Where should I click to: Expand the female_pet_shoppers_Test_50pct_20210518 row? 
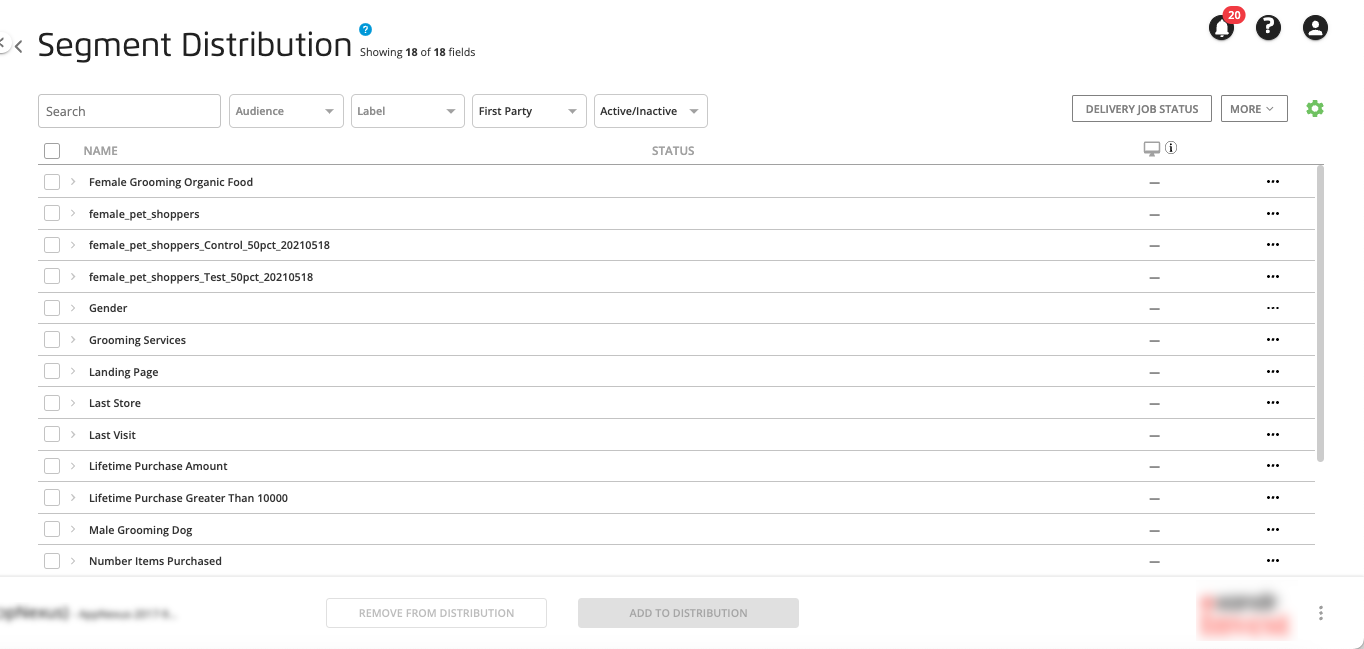[73, 277]
